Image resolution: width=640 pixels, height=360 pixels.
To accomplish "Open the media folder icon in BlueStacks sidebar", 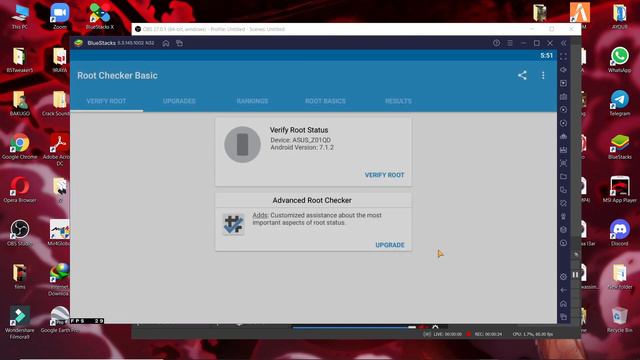I will [564, 176].
